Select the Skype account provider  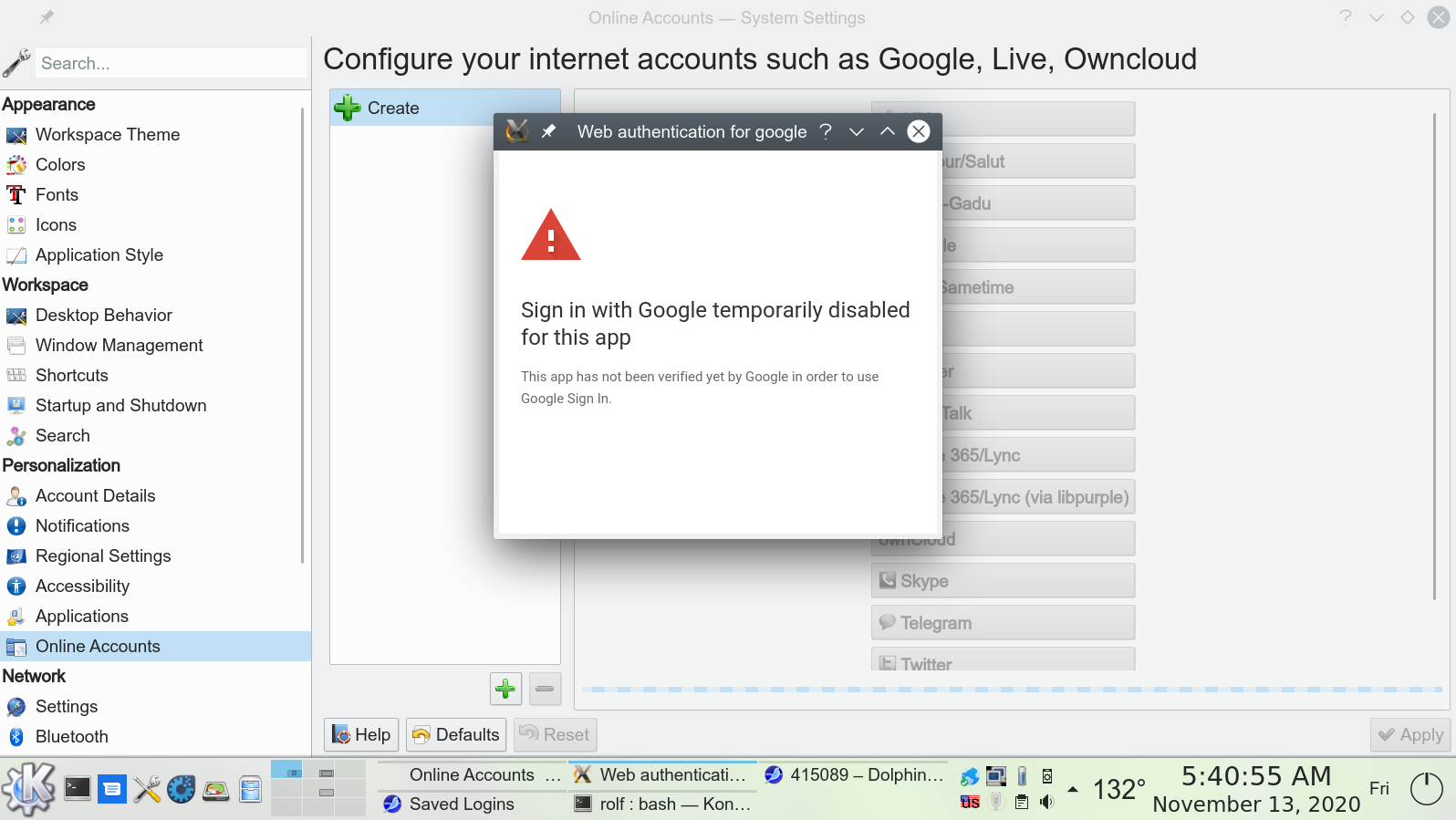coord(1004,580)
